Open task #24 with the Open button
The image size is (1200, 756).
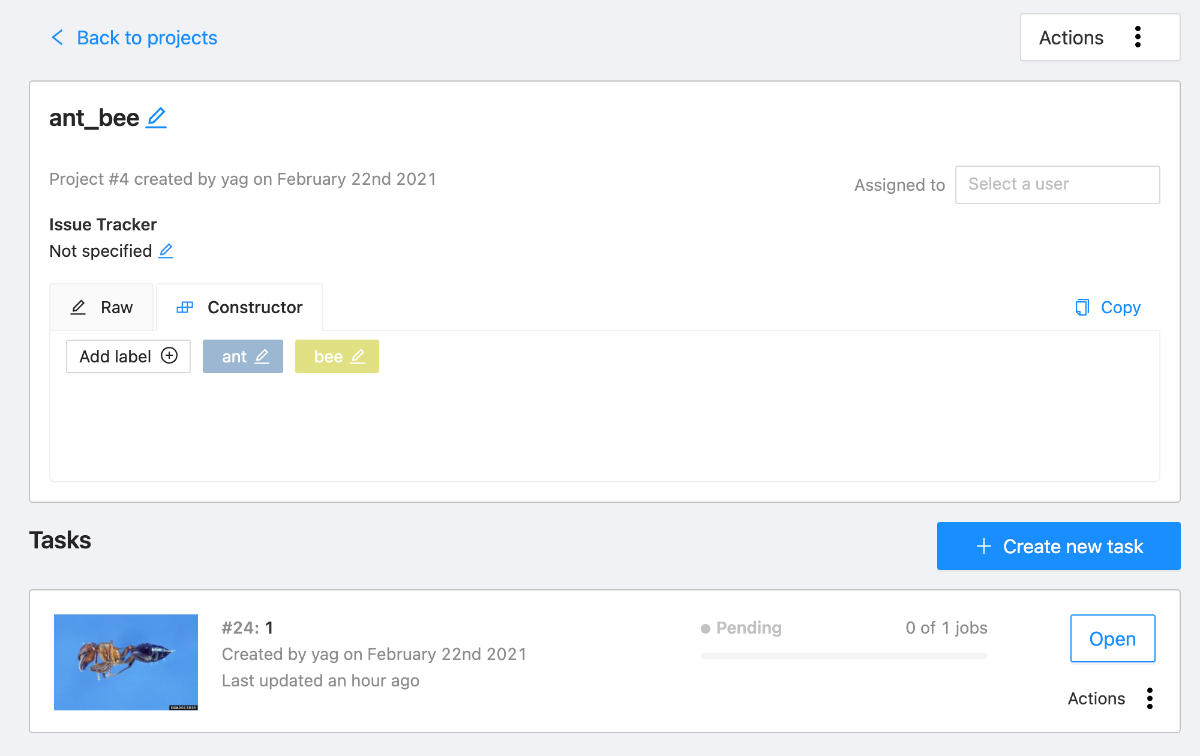click(1112, 639)
